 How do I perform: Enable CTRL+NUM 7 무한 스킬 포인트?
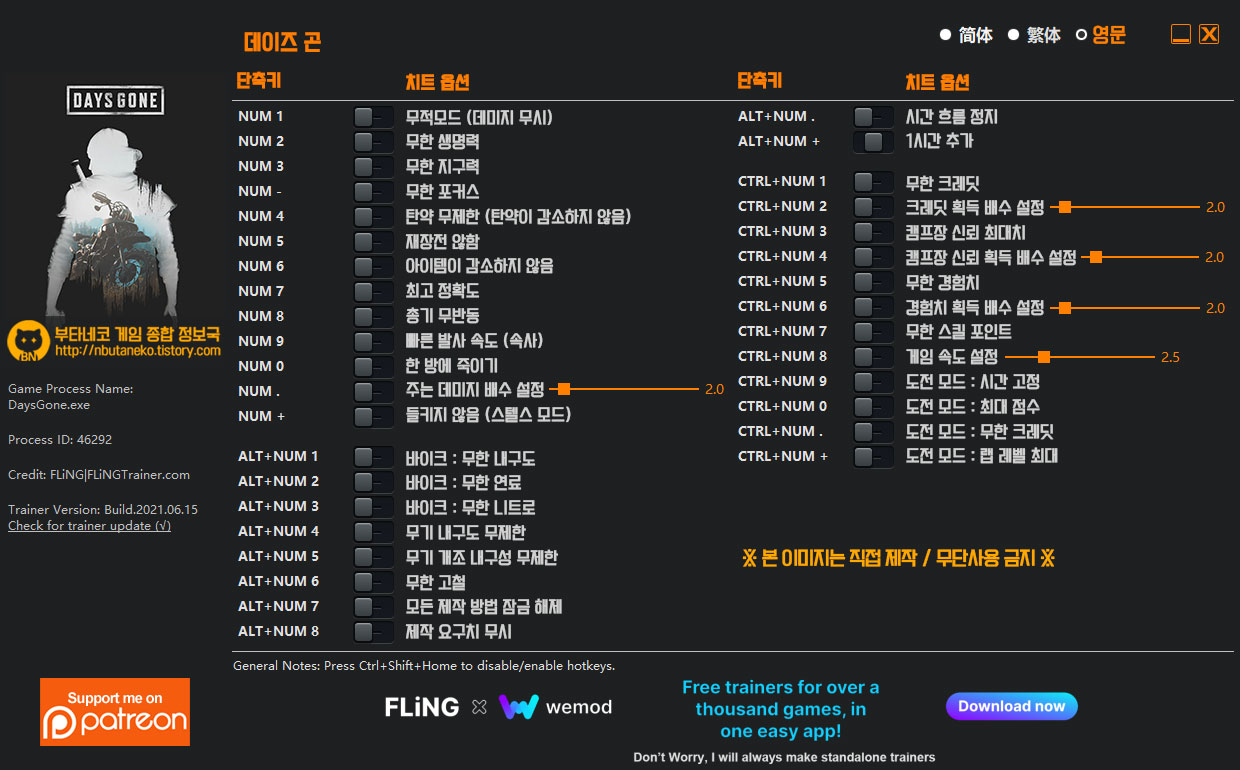[873, 332]
